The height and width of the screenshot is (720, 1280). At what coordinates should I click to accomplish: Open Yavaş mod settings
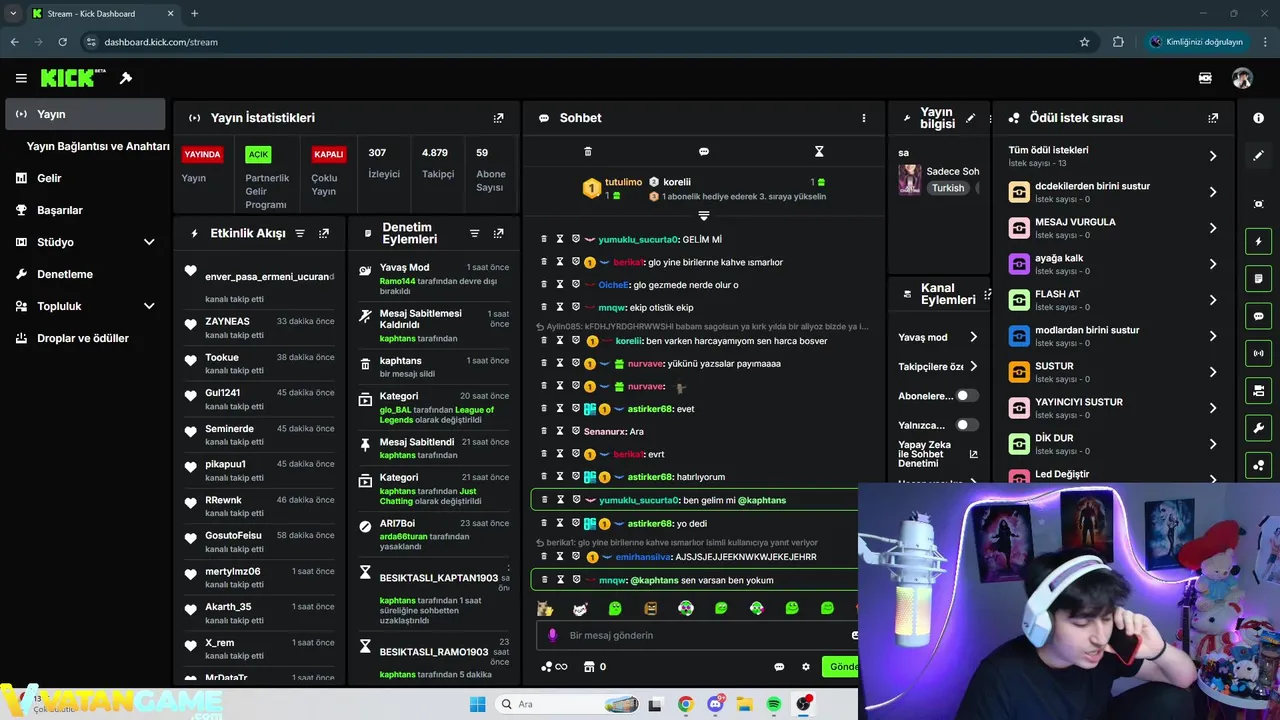pyautogui.click(x=938, y=337)
